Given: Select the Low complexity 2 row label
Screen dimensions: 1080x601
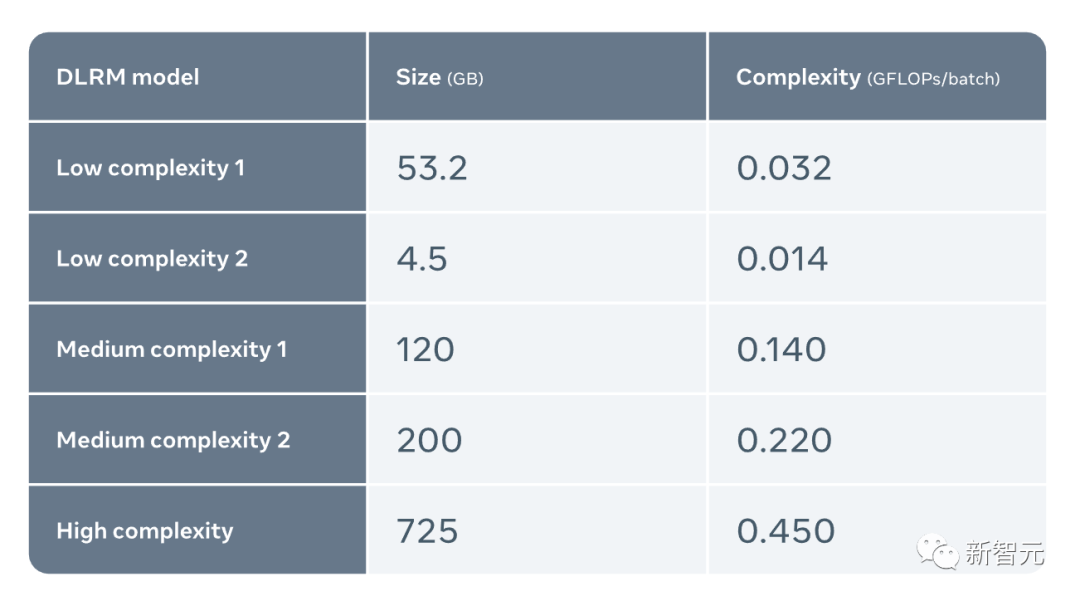Looking at the screenshot, I should (197, 258).
